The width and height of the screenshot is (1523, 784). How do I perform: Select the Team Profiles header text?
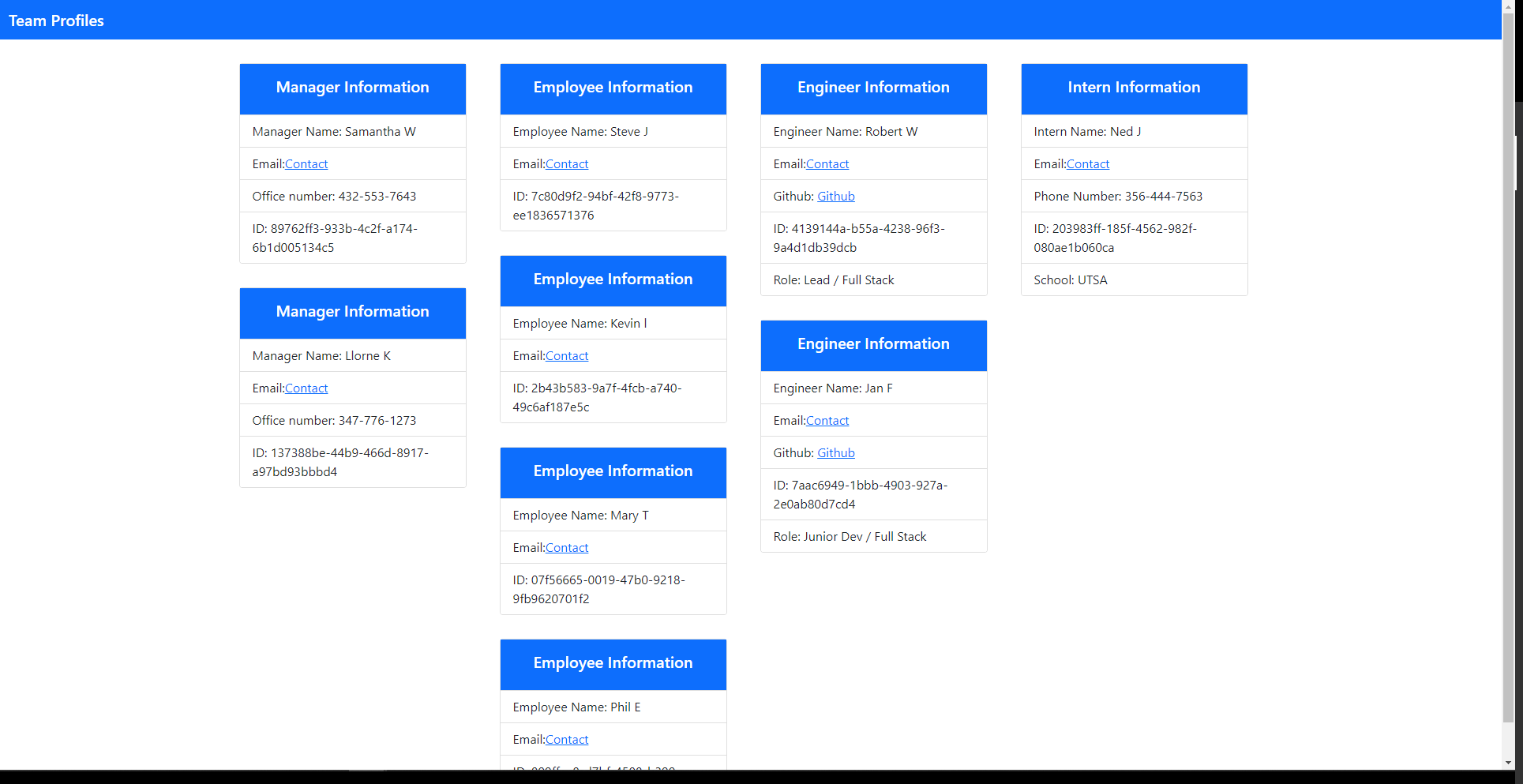coord(55,21)
